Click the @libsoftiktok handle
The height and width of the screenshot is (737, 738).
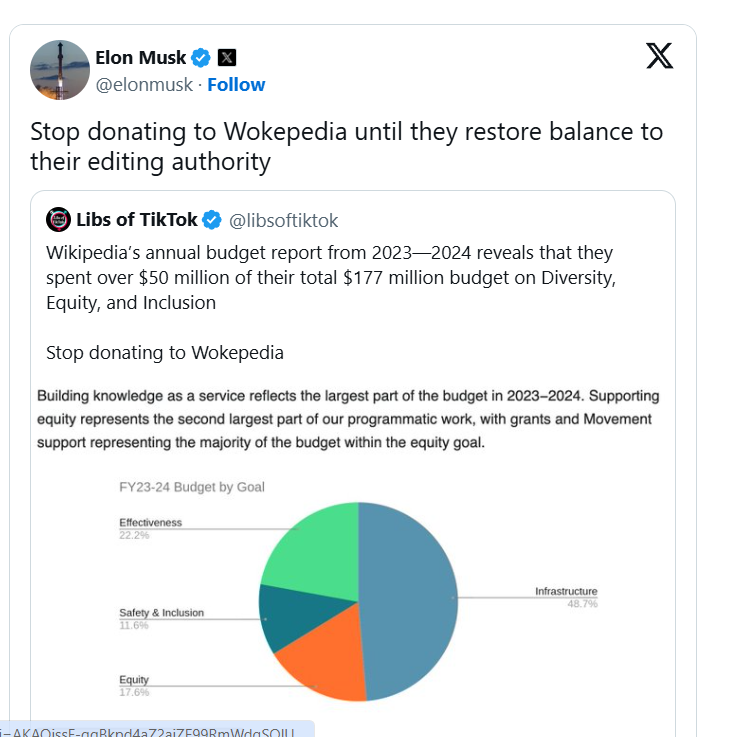(x=284, y=220)
